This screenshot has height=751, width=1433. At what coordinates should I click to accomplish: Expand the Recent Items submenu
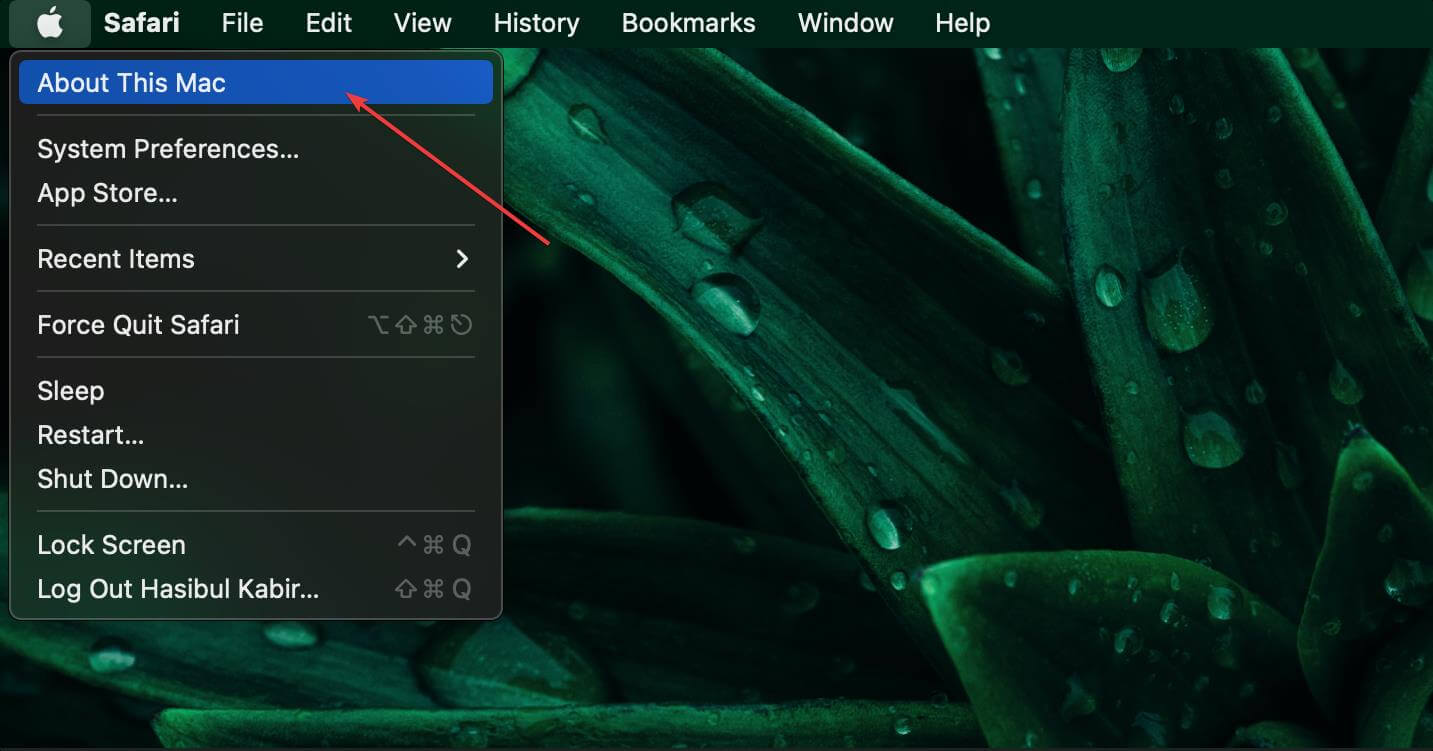pyautogui.click(x=256, y=259)
